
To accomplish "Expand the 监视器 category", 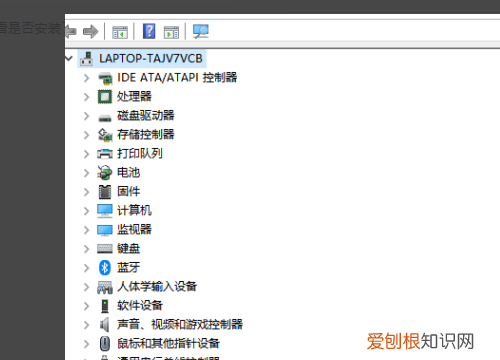I will pos(87,230).
